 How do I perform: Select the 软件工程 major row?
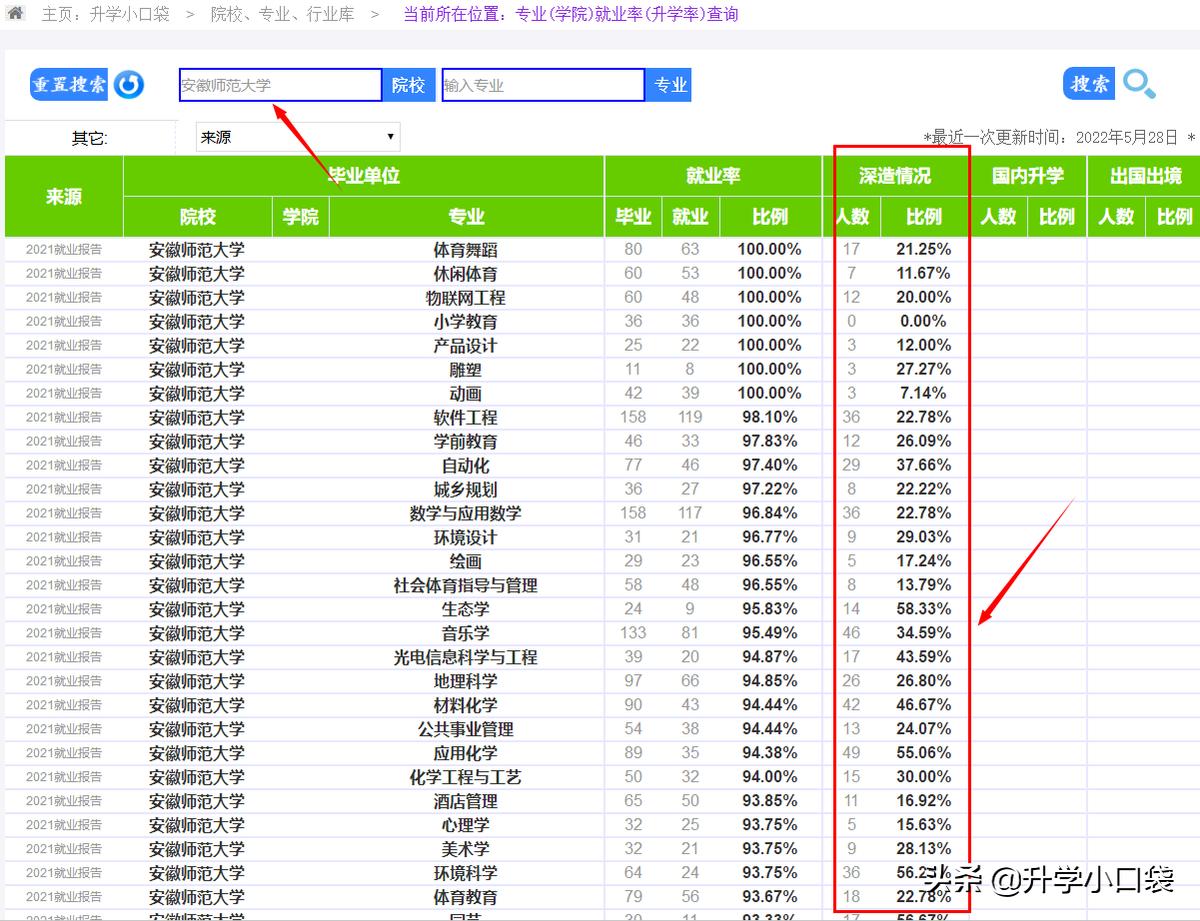coord(465,417)
